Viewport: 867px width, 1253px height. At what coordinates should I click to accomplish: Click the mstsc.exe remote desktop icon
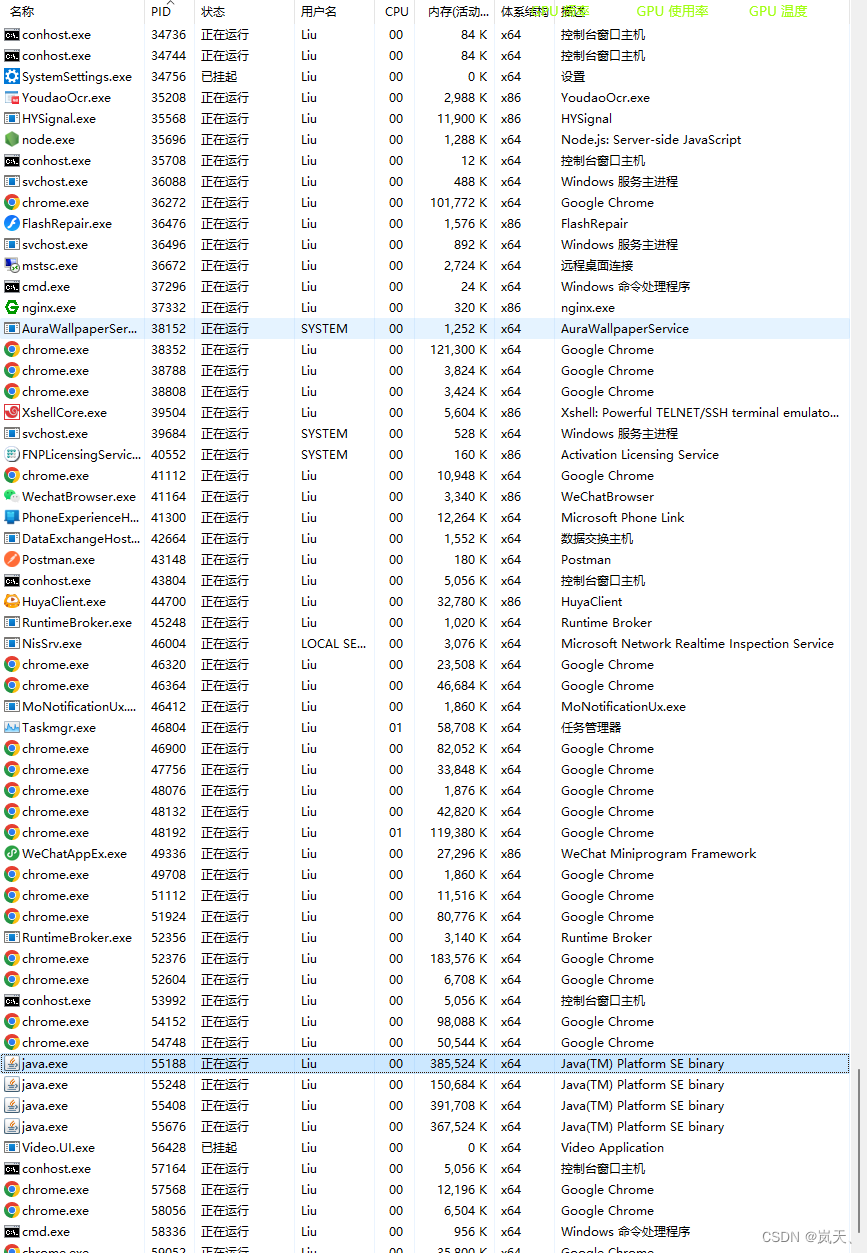(12, 266)
